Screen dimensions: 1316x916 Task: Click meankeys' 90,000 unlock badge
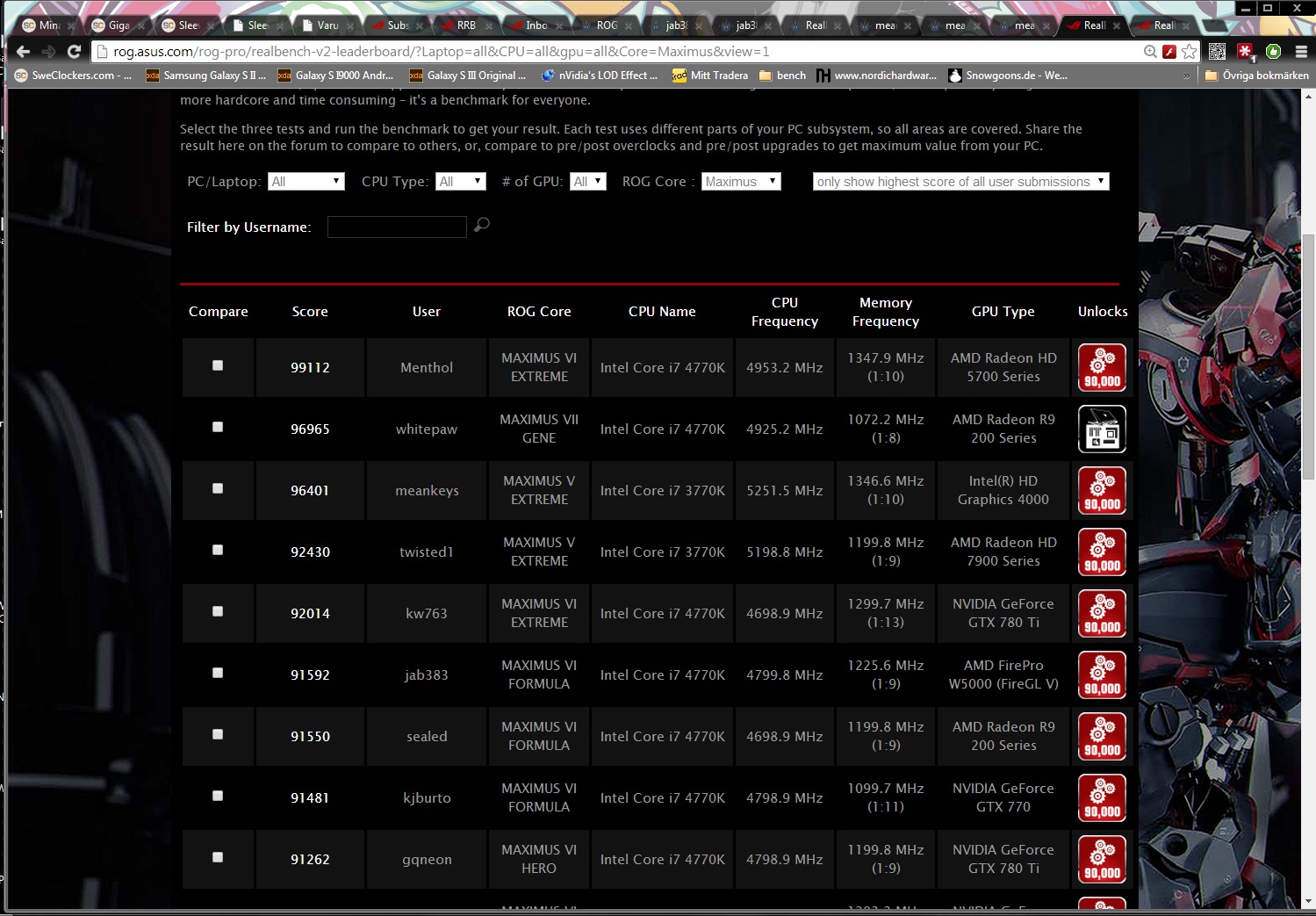(1102, 490)
